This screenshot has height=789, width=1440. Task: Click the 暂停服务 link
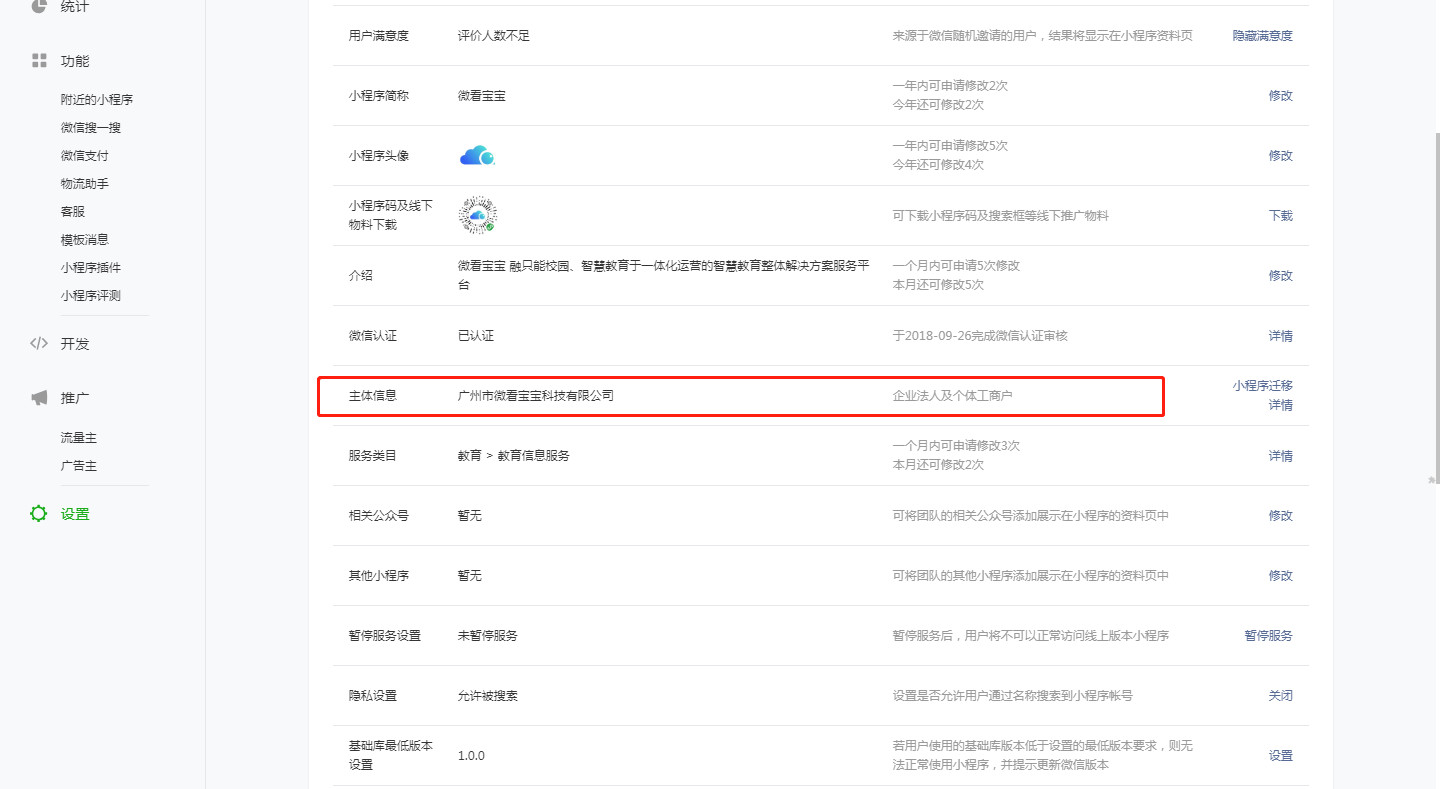click(x=1268, y=636)
